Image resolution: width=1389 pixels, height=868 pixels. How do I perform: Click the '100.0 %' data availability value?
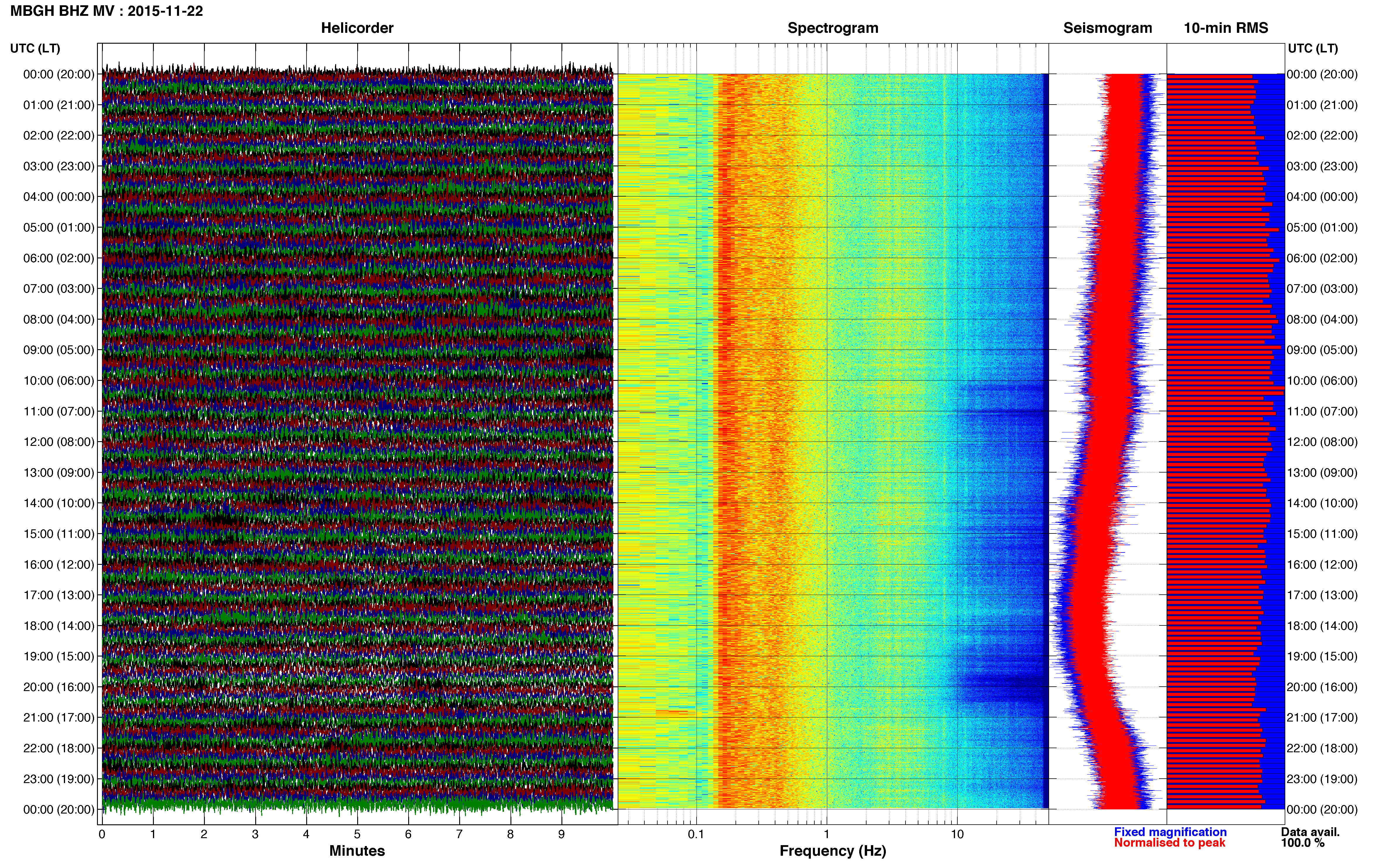[x=1303, y=843]
